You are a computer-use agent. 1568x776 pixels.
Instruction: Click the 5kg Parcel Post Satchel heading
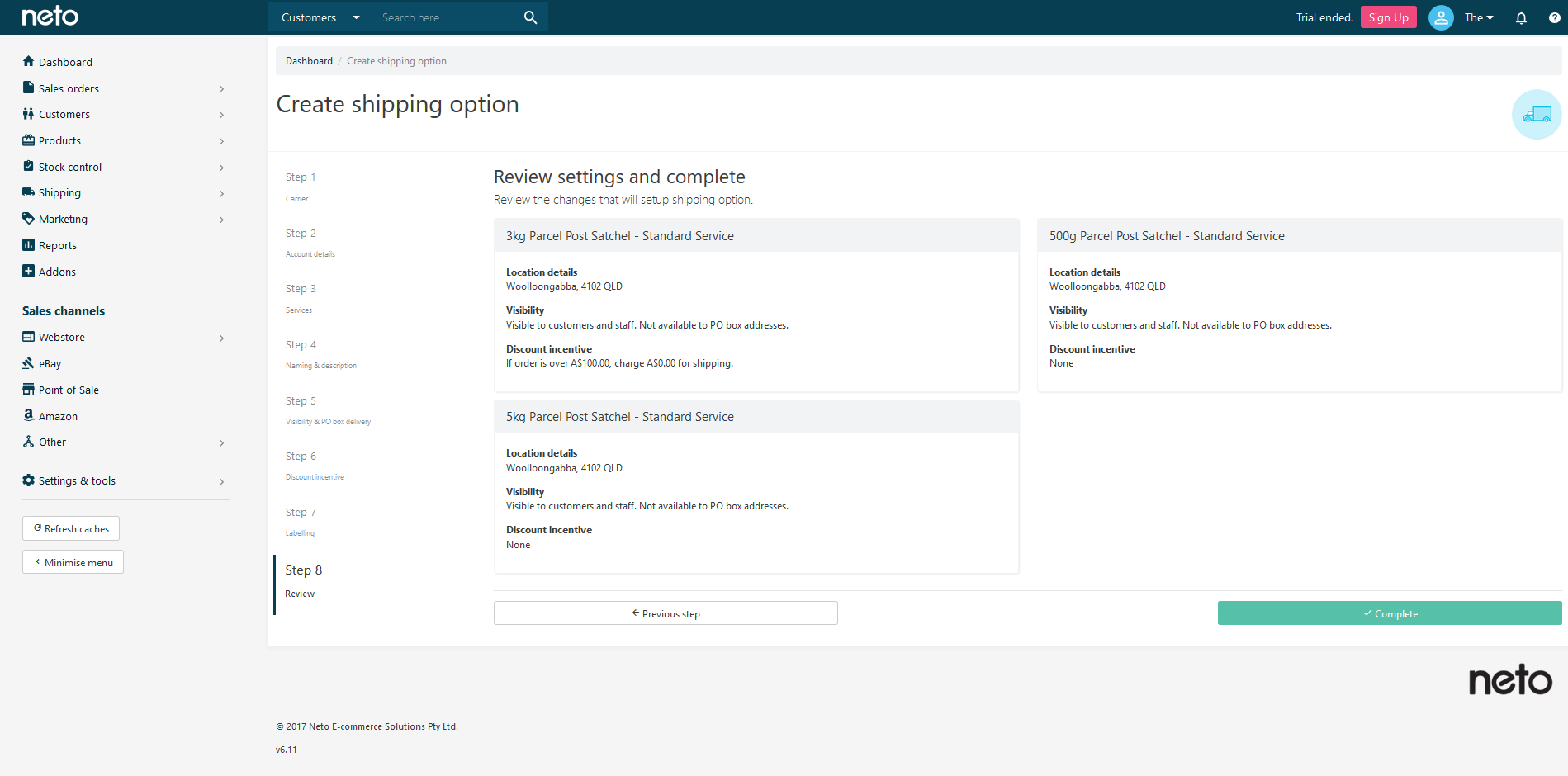620,417
